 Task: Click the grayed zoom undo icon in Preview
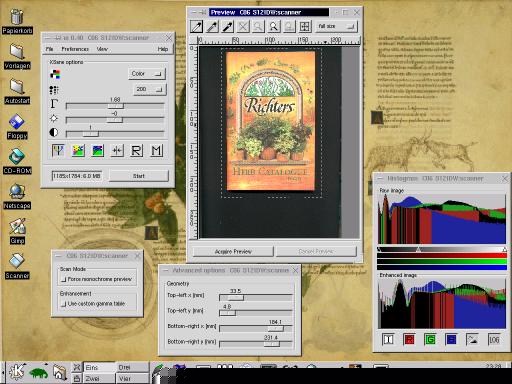(289, 26)
